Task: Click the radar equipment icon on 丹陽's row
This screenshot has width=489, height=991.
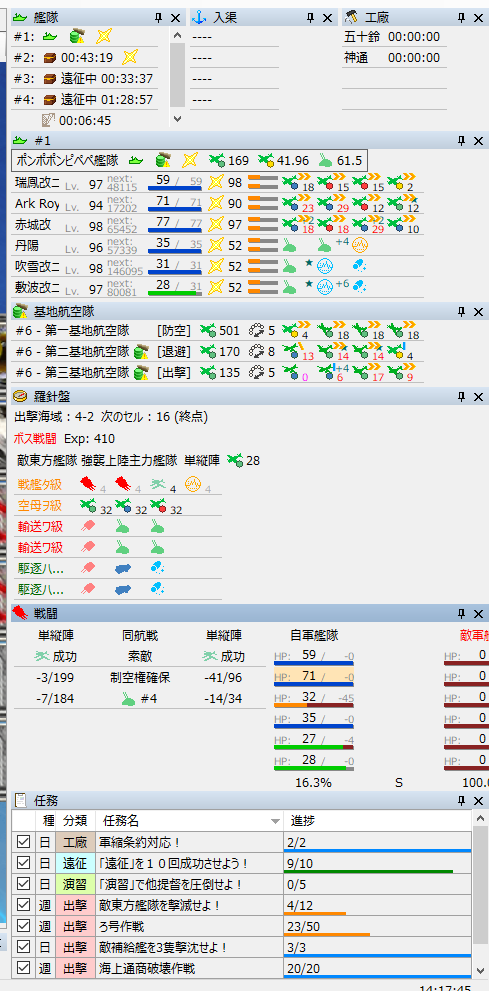Action: pos(359,245)
